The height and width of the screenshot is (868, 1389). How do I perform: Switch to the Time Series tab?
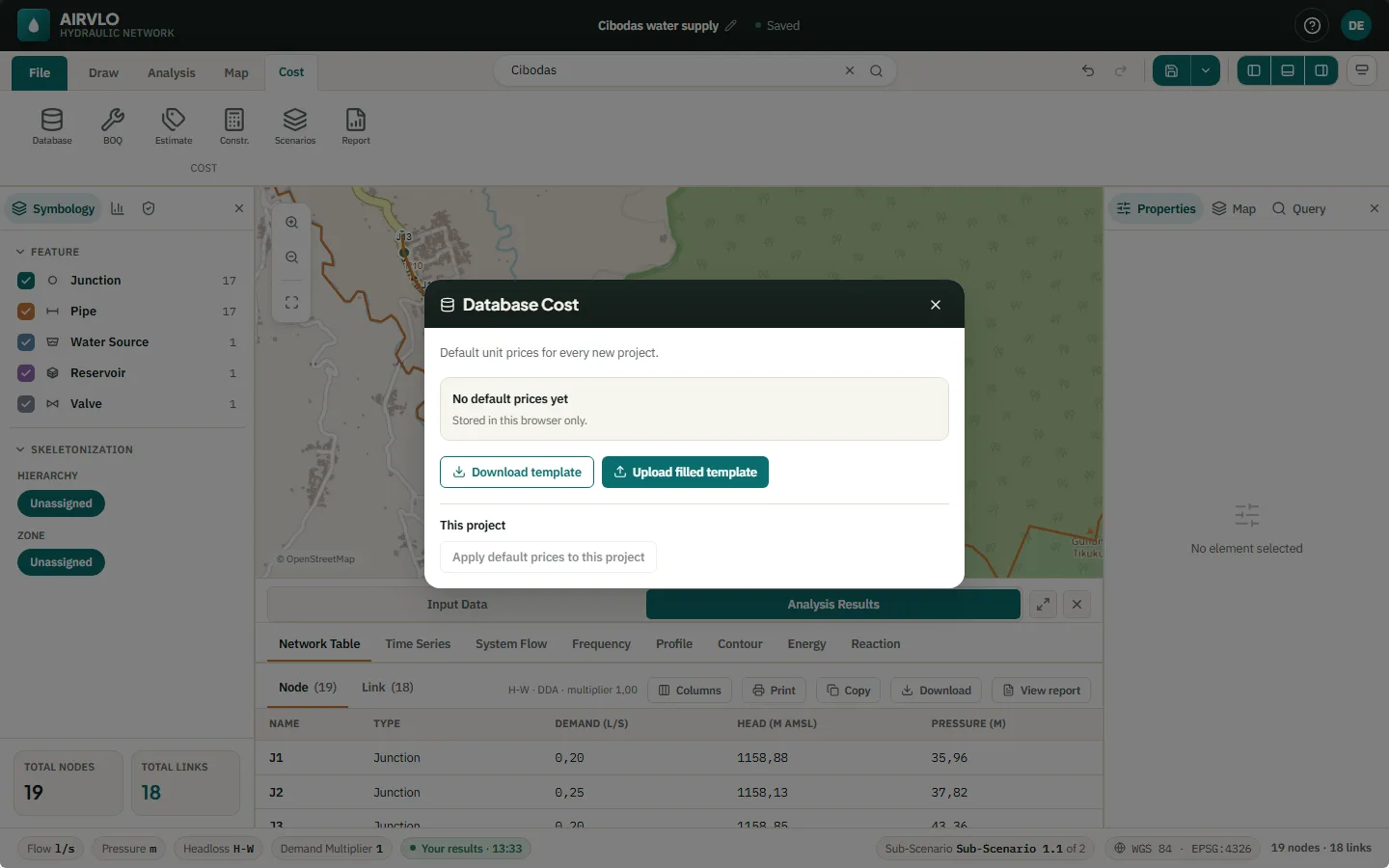[x=418, y=644]
